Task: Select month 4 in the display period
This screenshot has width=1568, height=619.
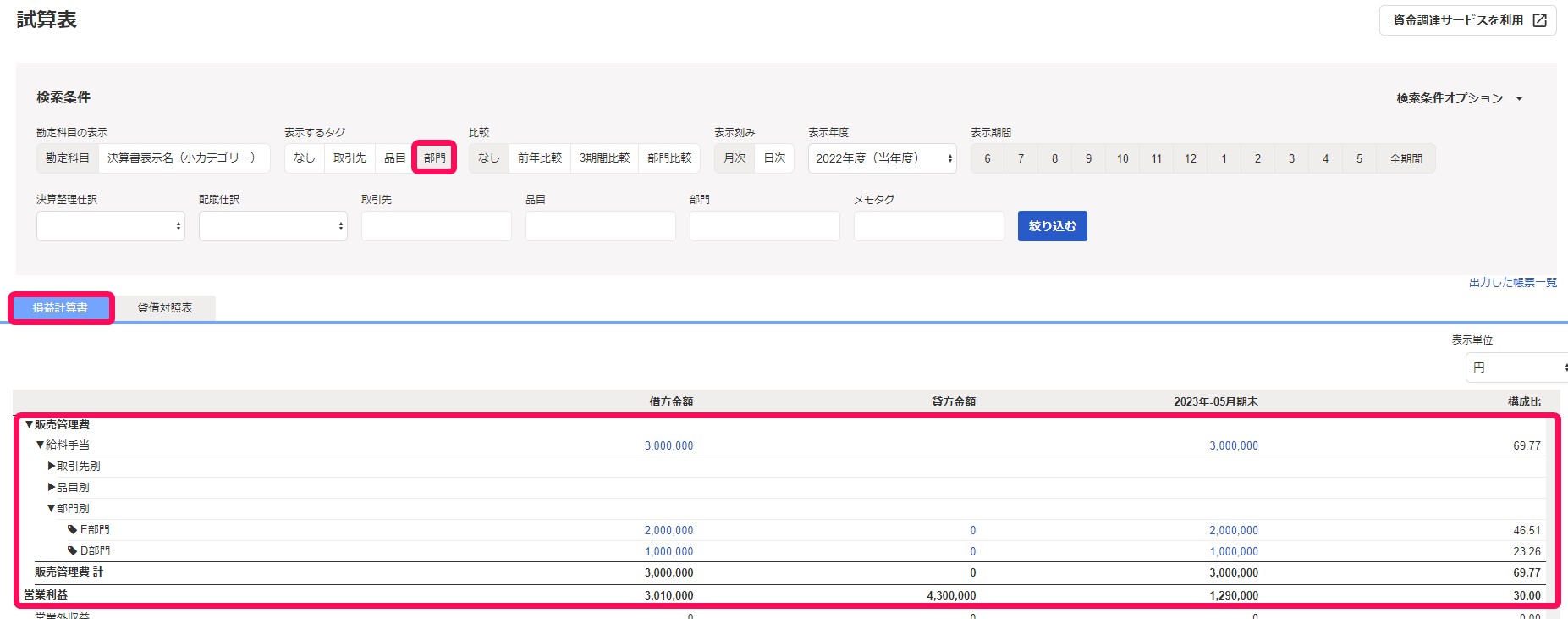Action: 1326,158
